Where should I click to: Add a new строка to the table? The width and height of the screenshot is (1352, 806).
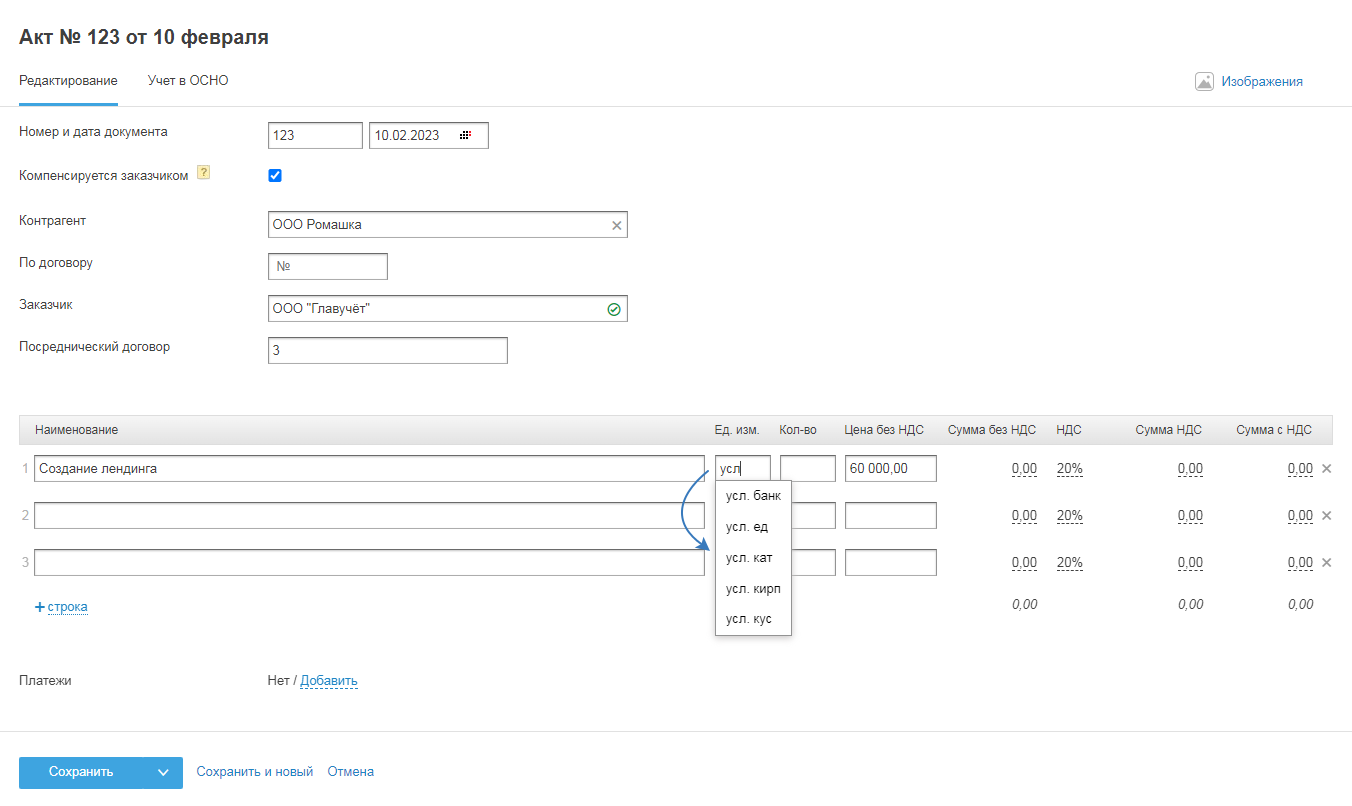(x=62, y=607)
